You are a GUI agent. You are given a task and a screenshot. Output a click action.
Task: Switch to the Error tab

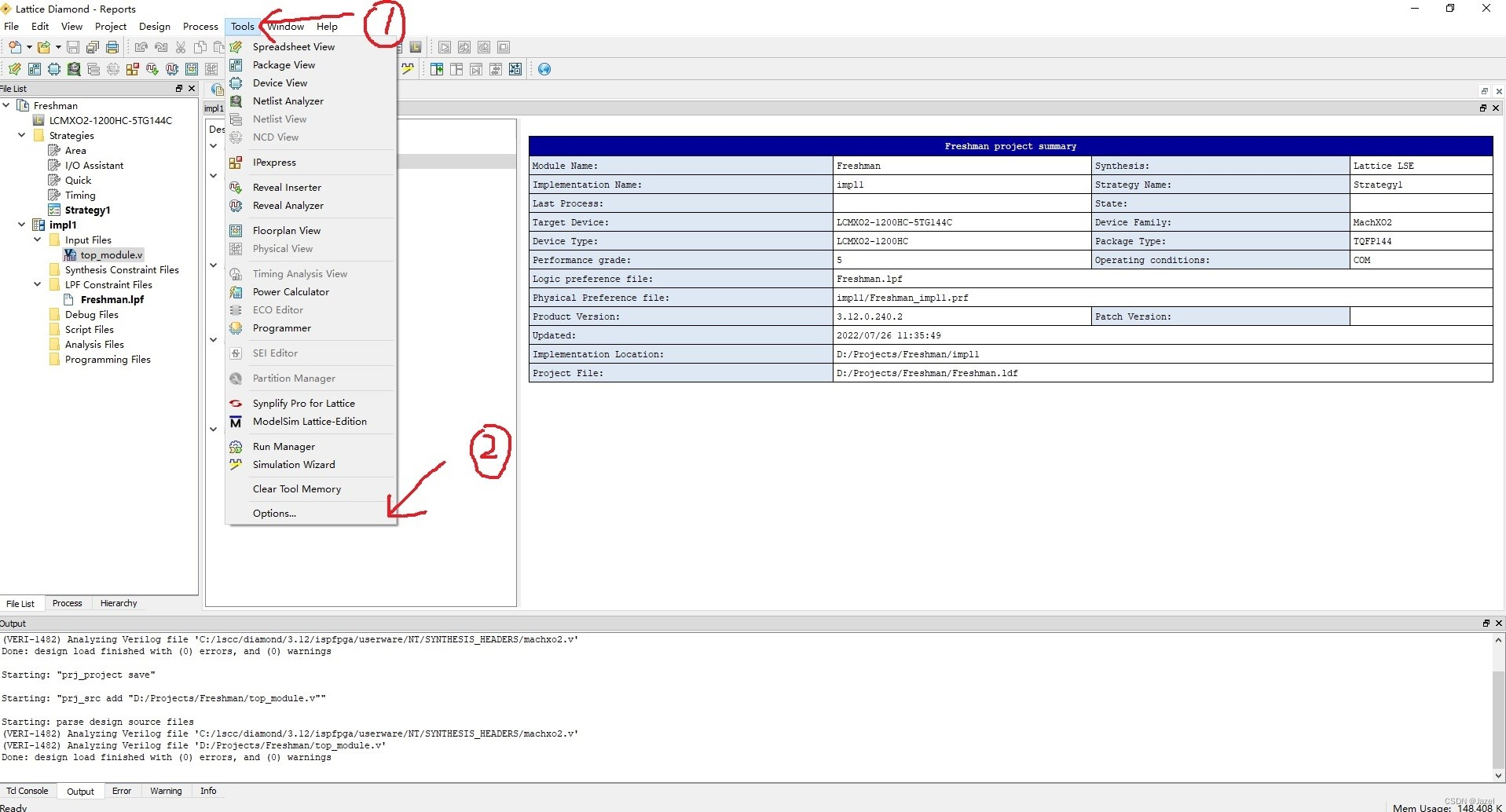point(122,791)
